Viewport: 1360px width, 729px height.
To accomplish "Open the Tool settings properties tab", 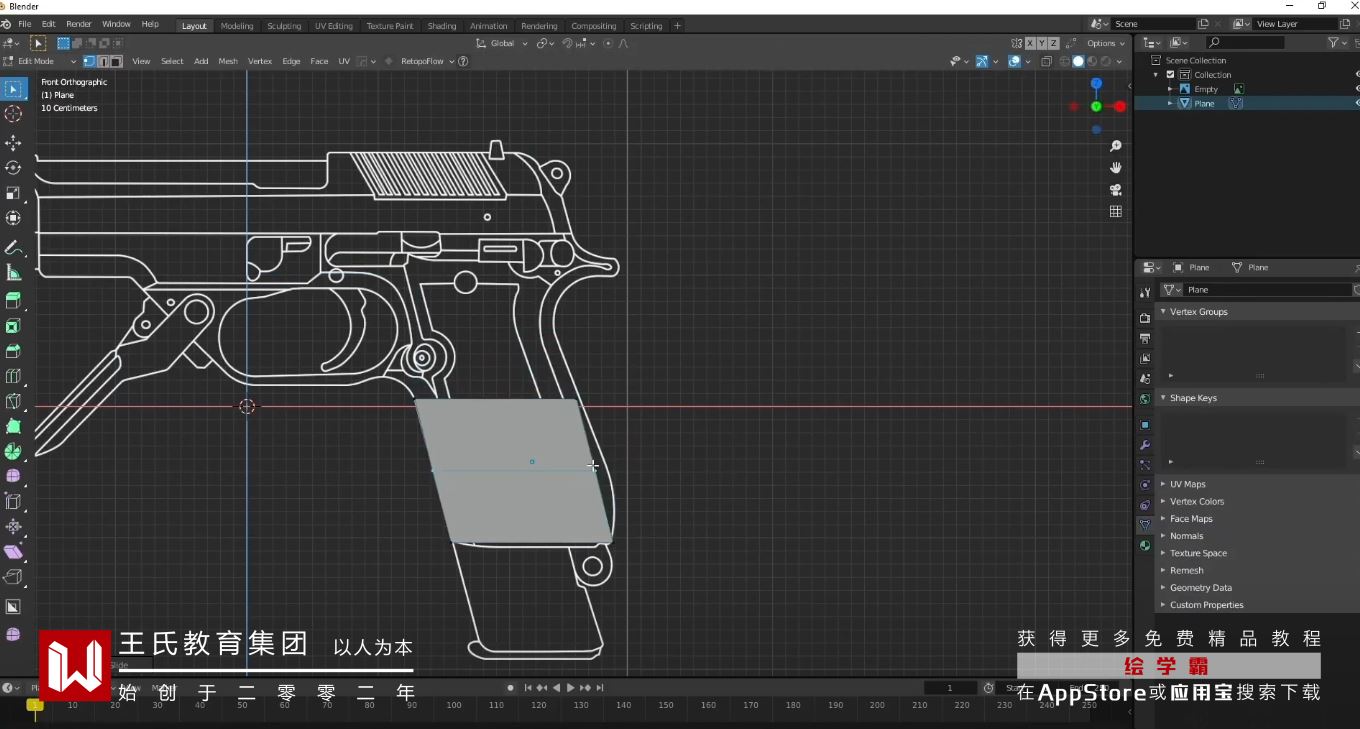I will pyautogui.click(x=1145, y=292).
